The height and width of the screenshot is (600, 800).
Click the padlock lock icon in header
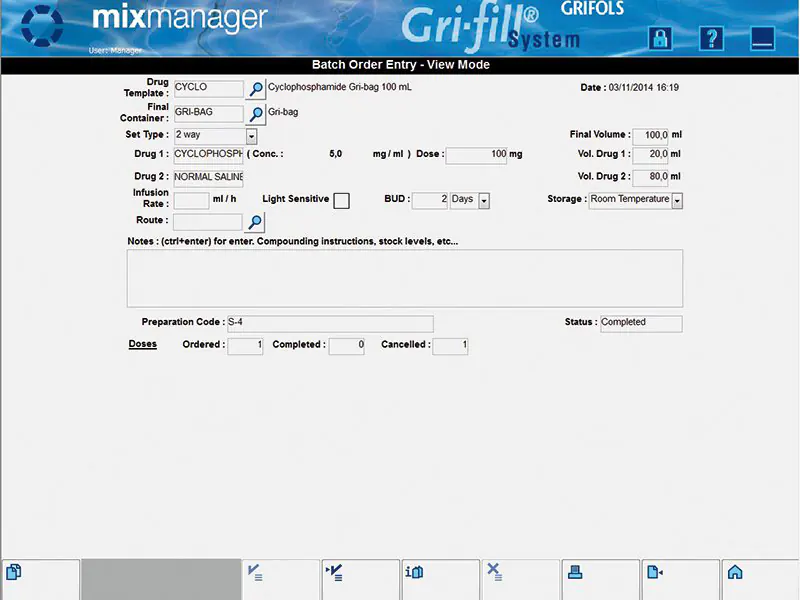[660, 38]
